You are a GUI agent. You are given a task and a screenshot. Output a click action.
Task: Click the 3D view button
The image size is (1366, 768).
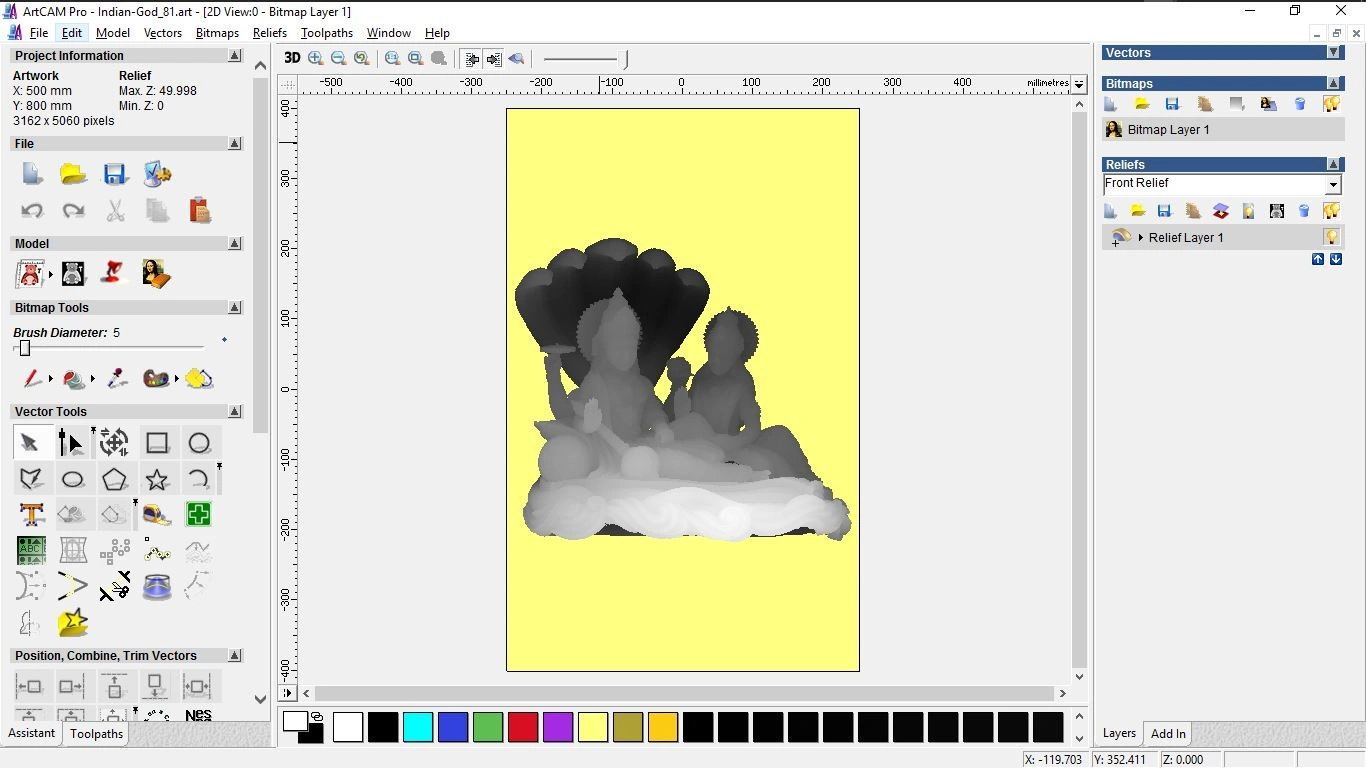(292, 58)
